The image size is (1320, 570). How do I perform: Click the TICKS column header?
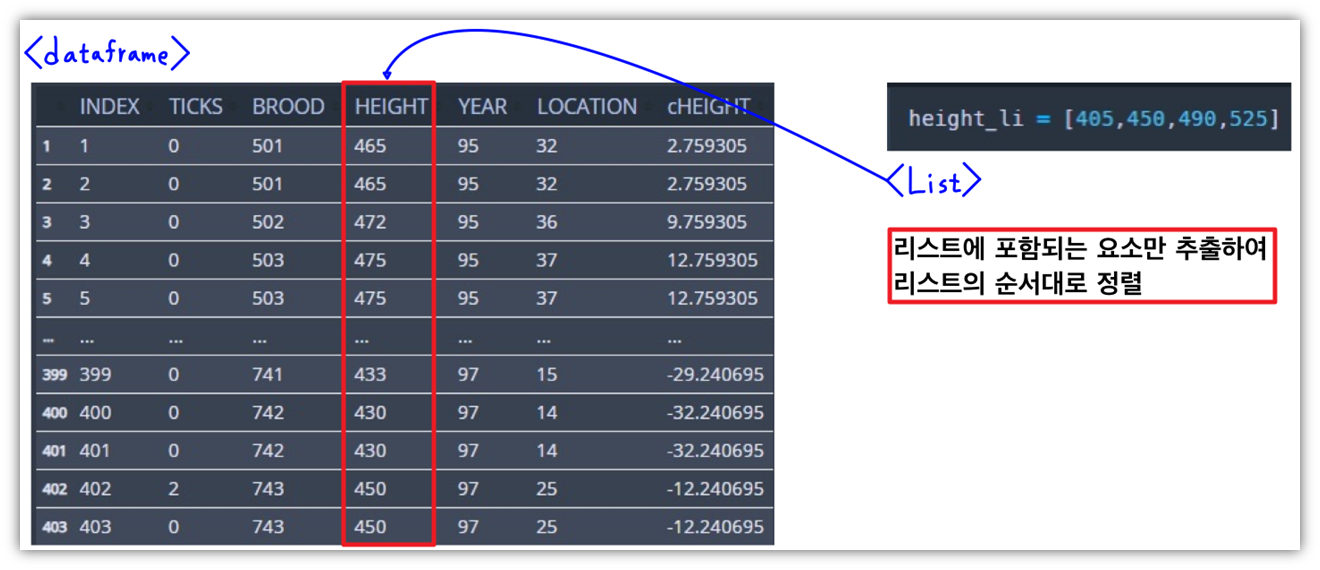point(196,106)
